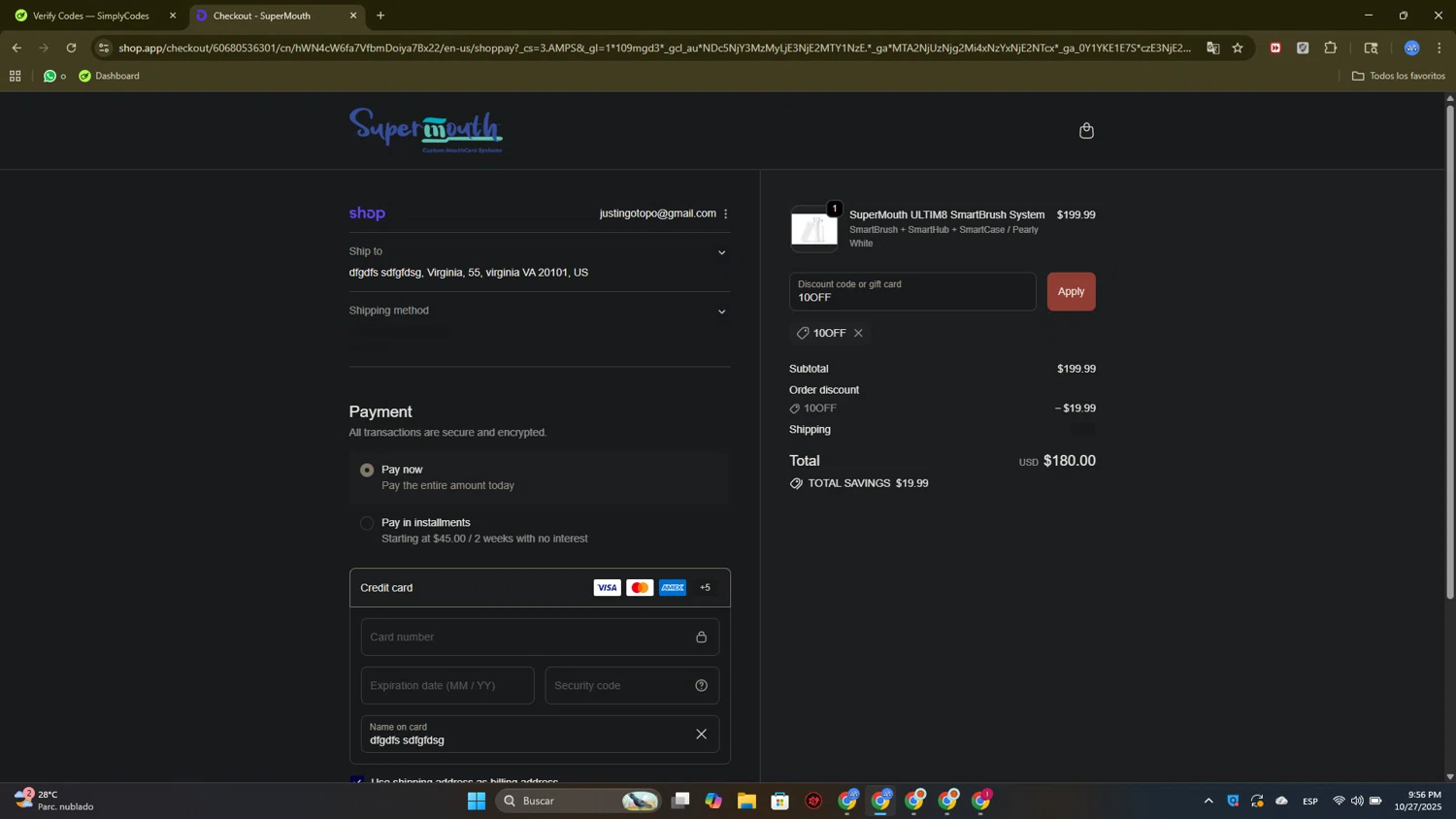Close the Verify Codes tab
The width and height of the screenshot is (1456, 819).
pos(173,16)
